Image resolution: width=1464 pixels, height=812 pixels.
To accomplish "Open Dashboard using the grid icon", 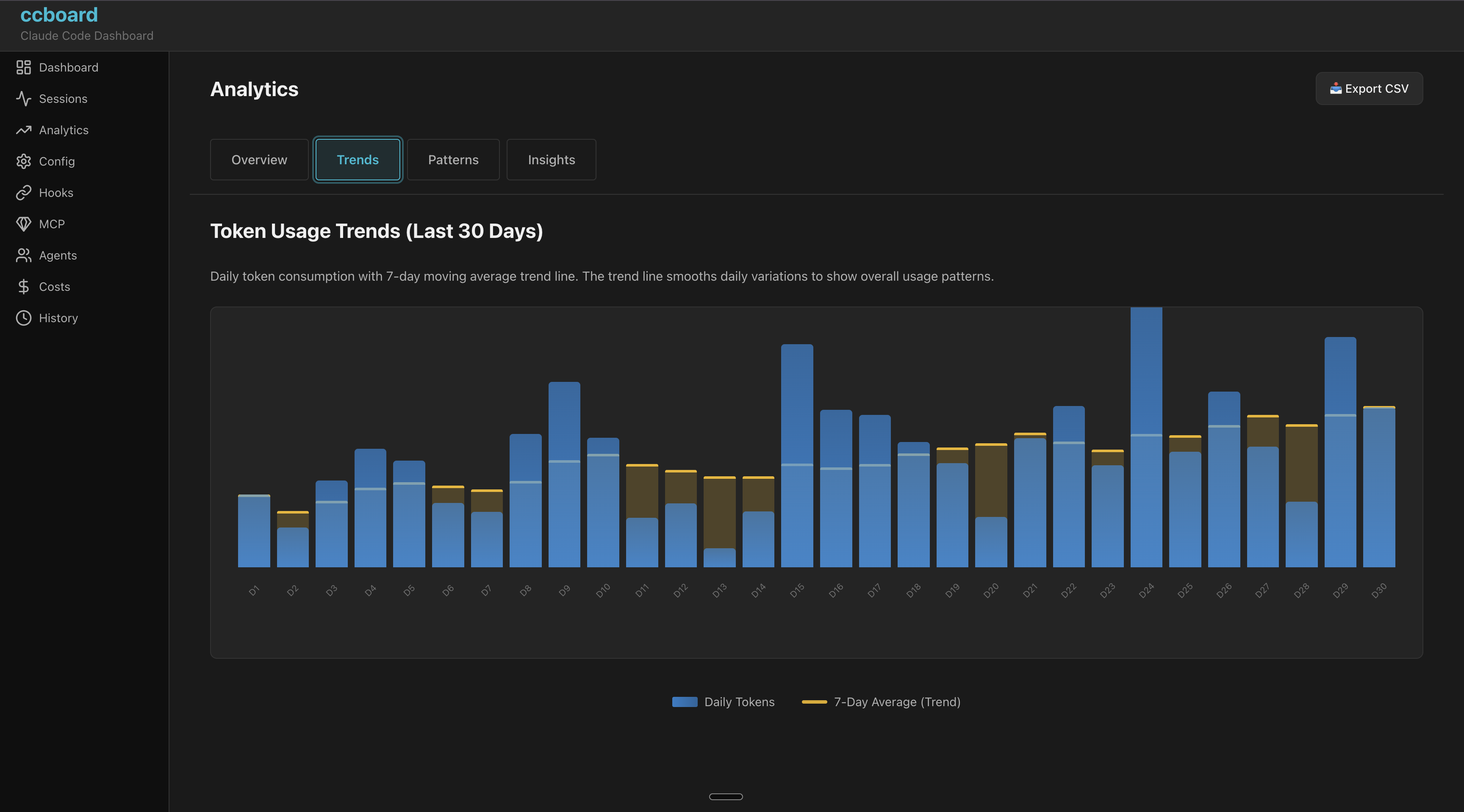I will pos(23,67).
